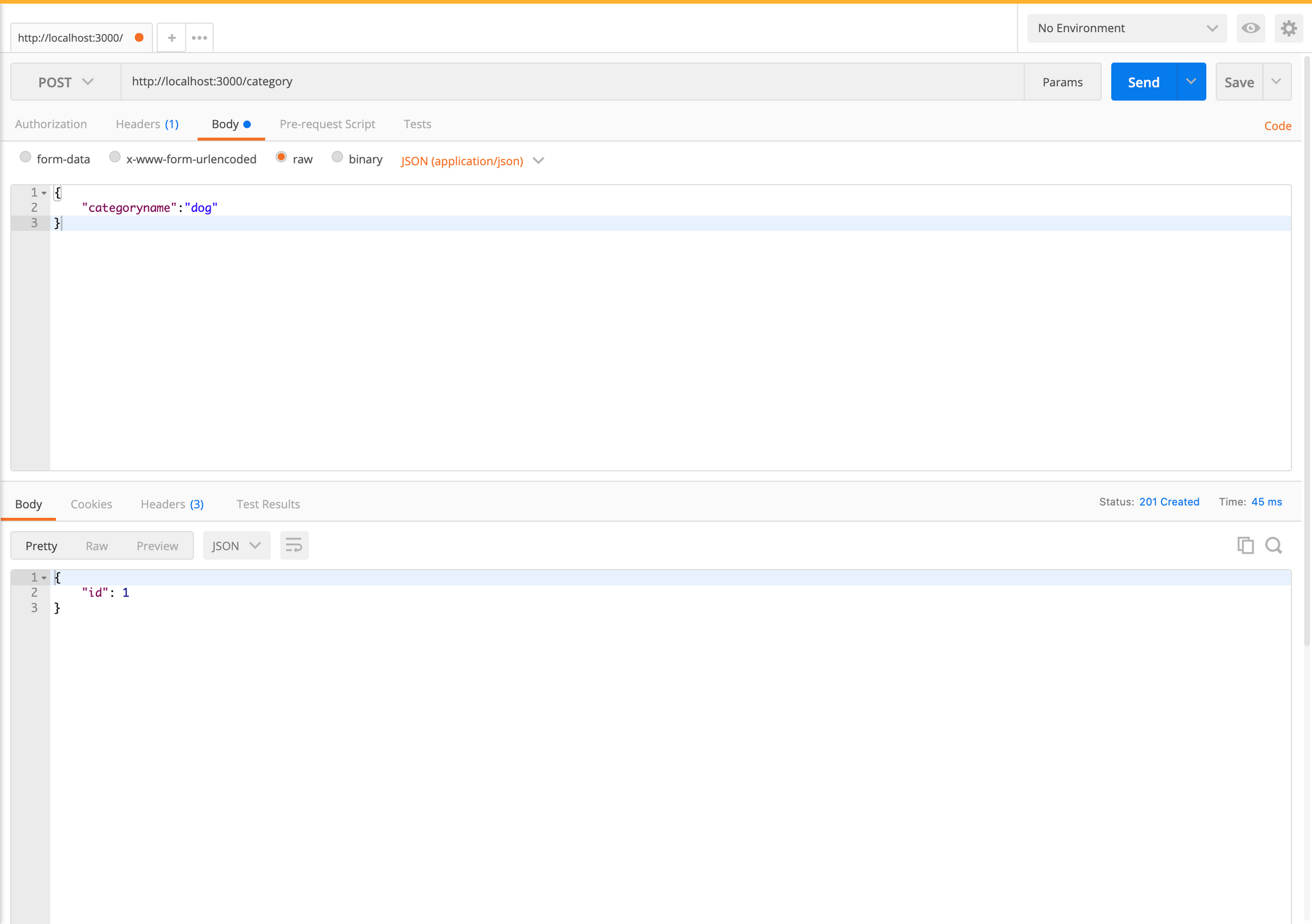Copy response body to clipboard
The width and height of the screenshot is (1312, 924).
point(1245,546)
